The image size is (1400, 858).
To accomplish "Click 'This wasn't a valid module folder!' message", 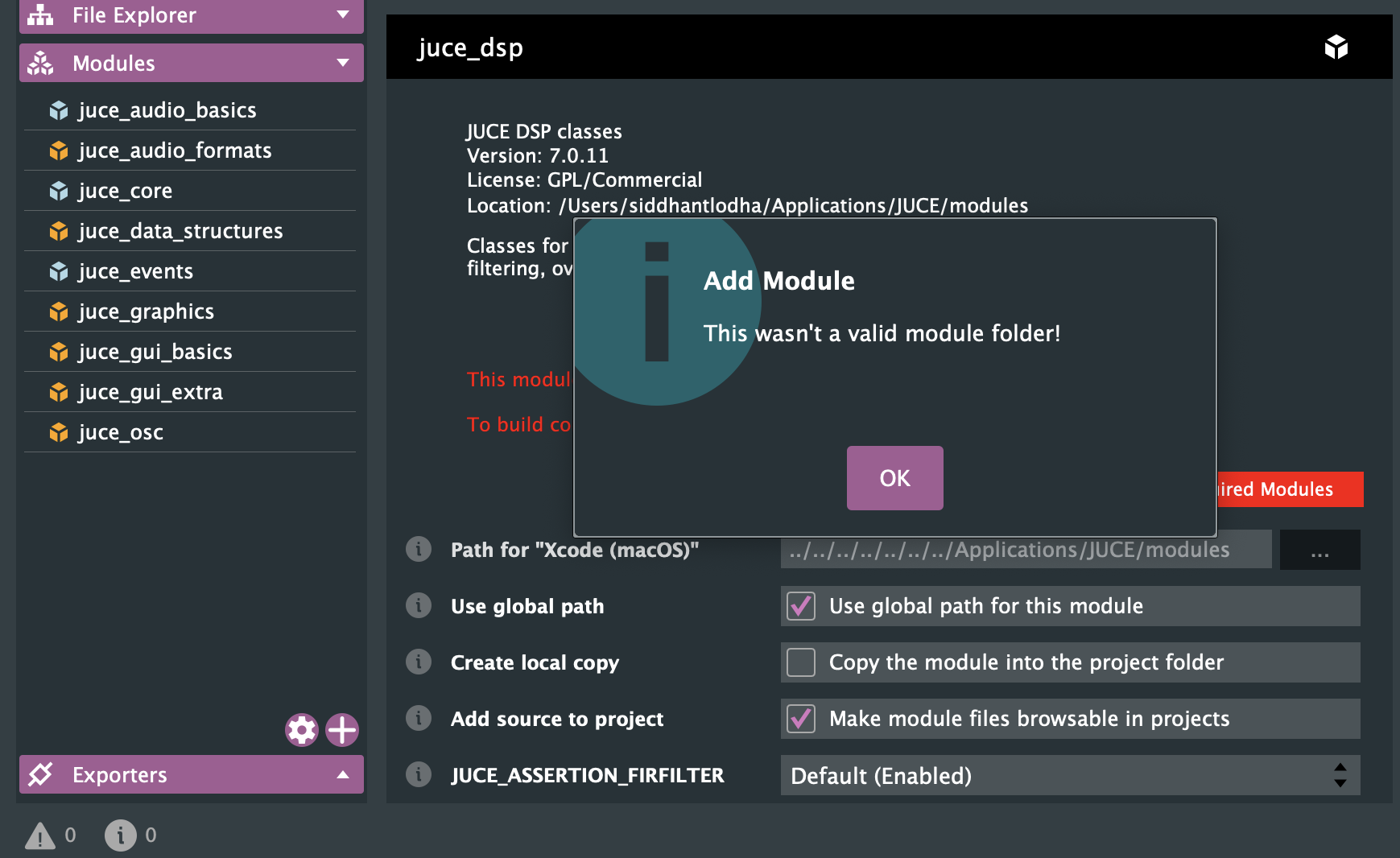I will [882, 333].
